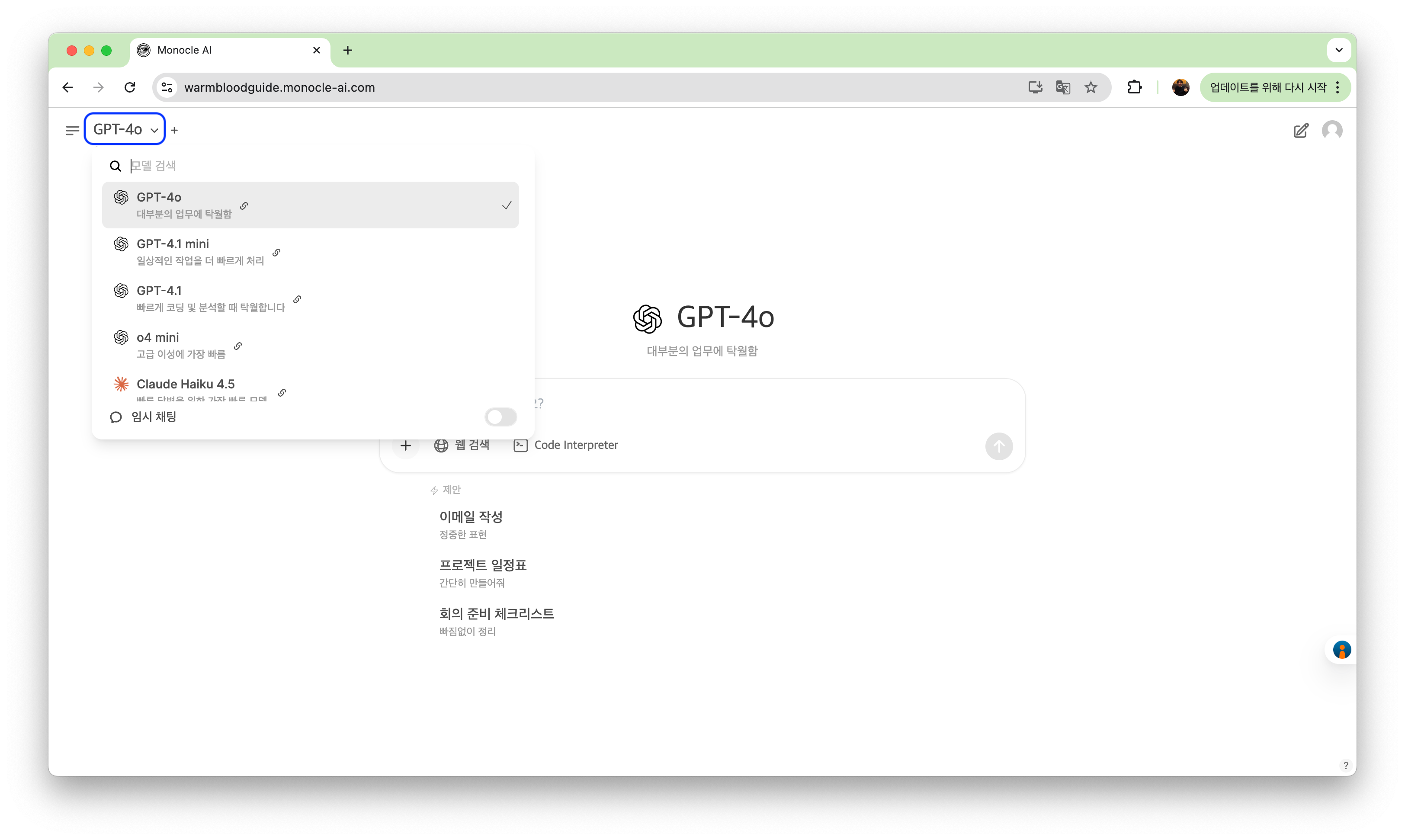Click the 이메일 작성 suggestion

click(470, 516)
